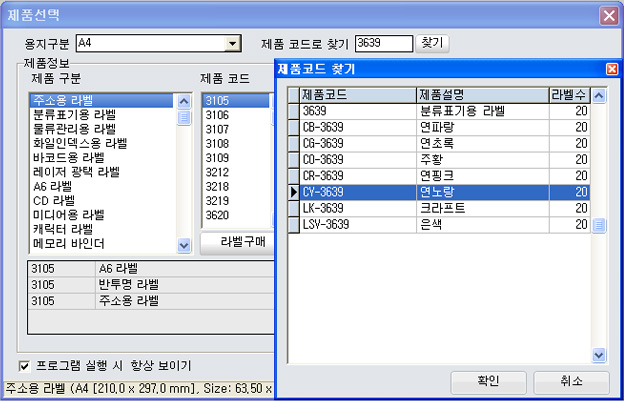Screen dimensions: 624x401
Task: Select 화일인덱스용 라벨 category
Action: tap(102, 143)
